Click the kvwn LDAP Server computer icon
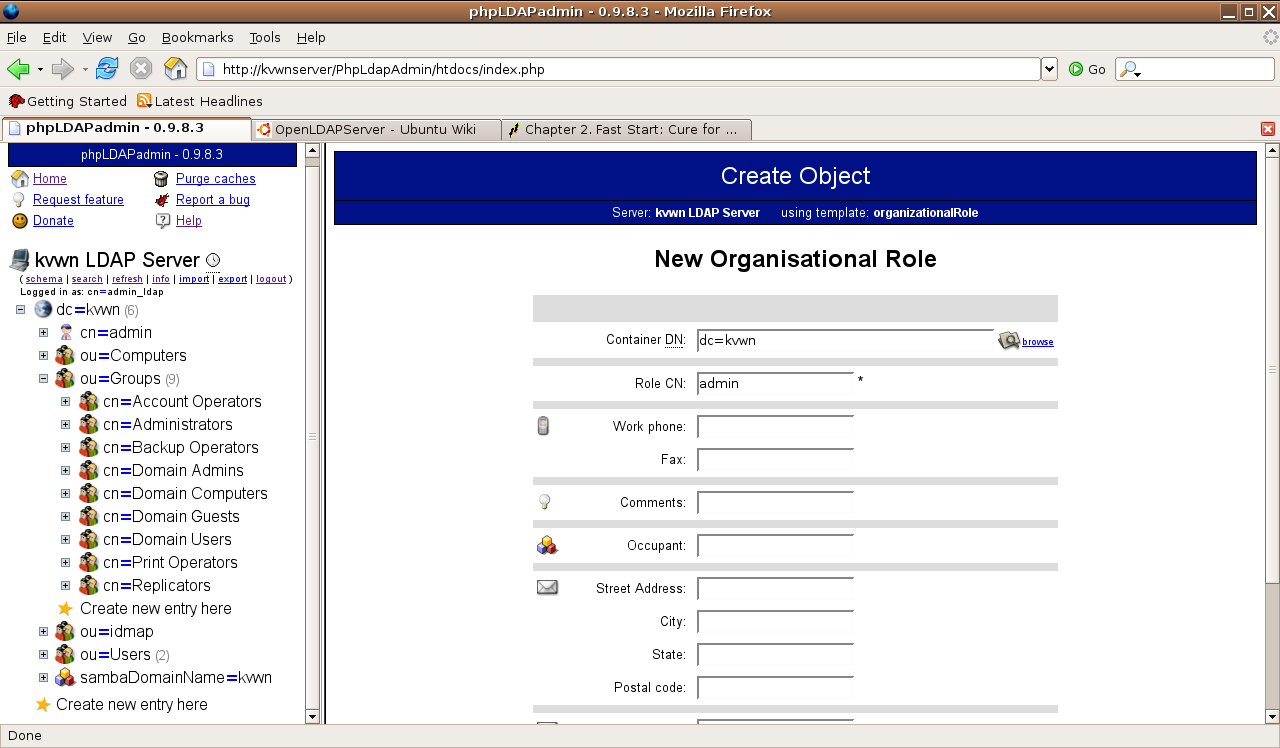Viewport: 1280px width, 748px height. coord(20,260)
